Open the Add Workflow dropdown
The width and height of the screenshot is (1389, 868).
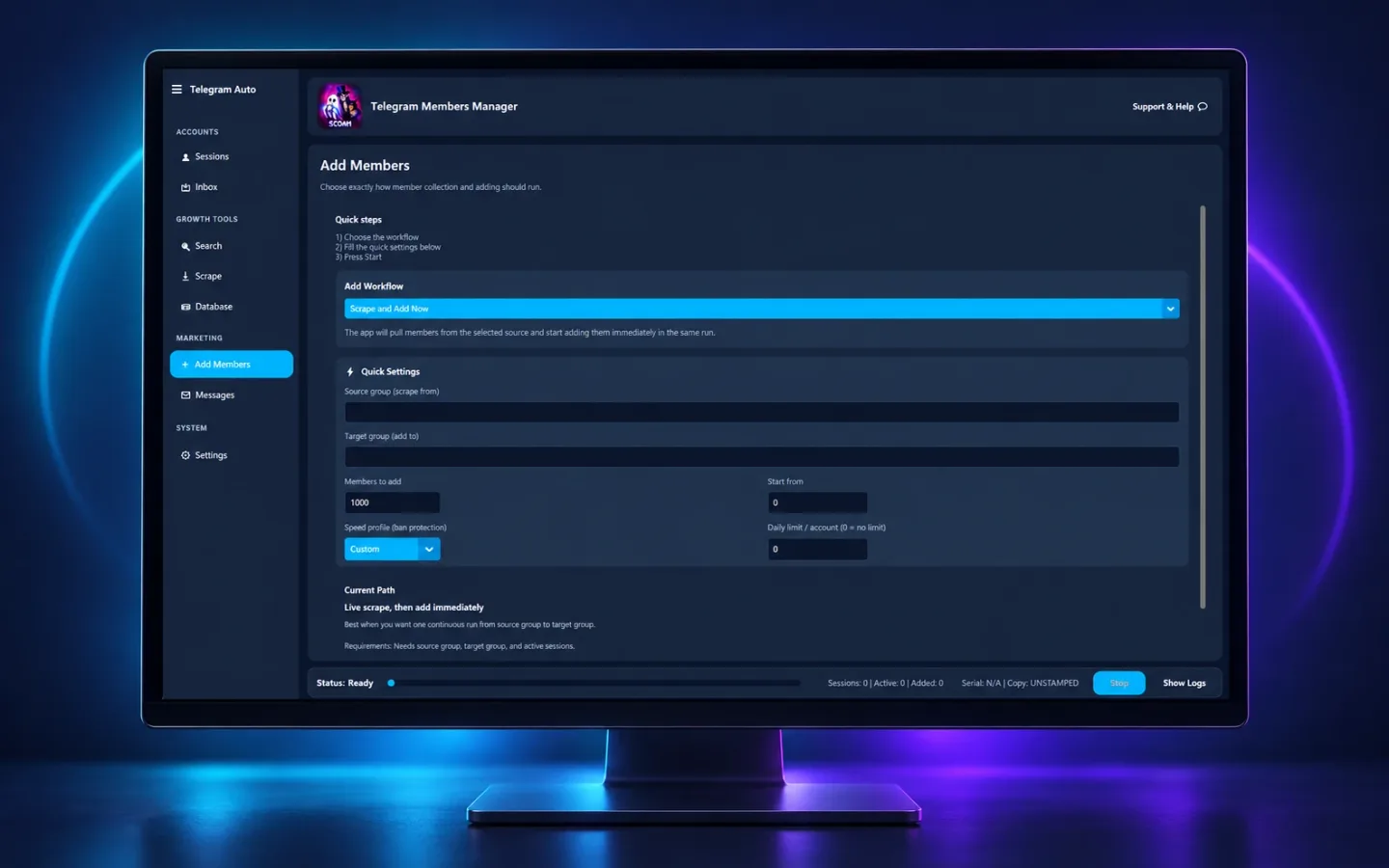tap(761, 309)
